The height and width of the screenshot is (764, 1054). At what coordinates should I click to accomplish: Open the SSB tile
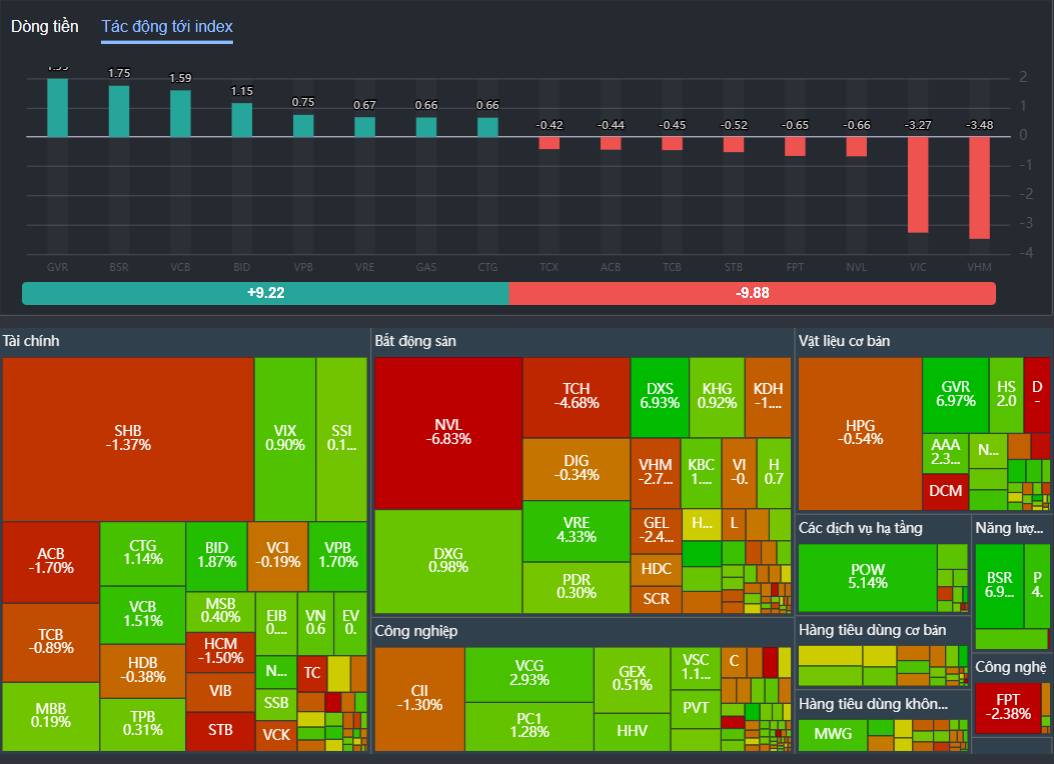(276, 704)
